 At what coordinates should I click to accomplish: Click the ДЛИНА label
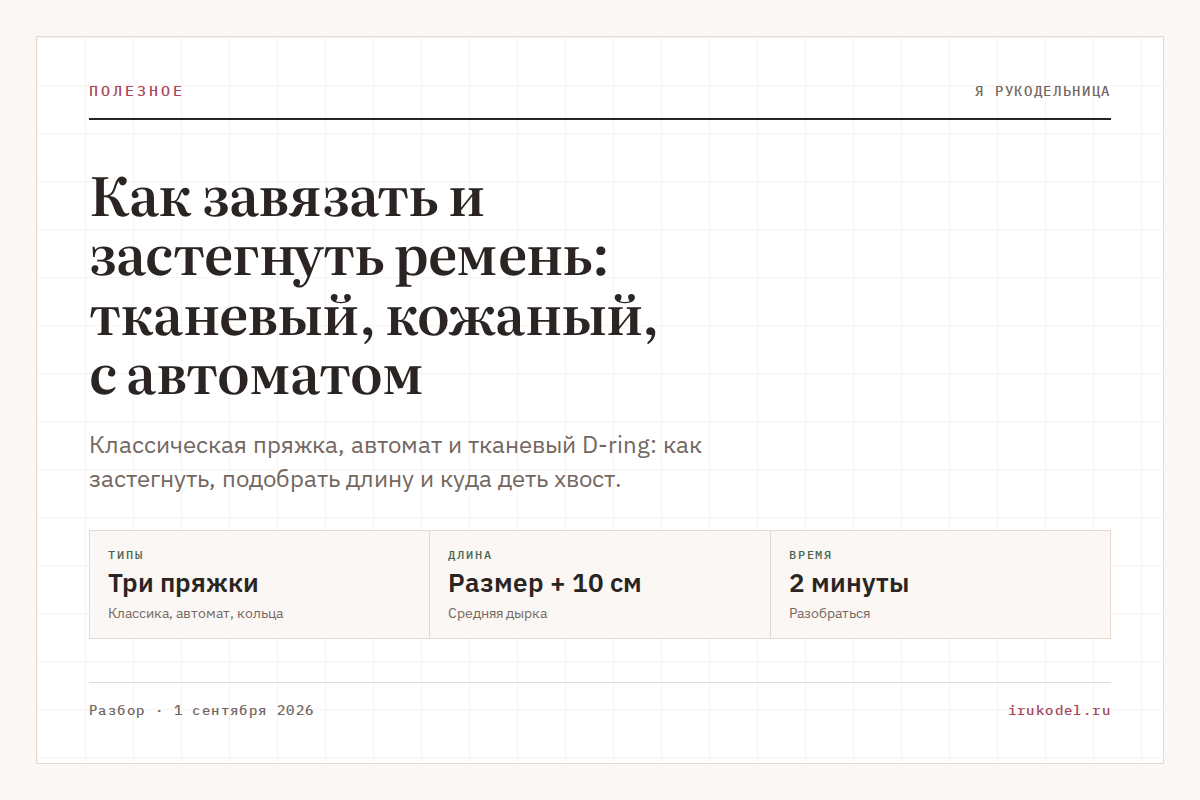coord(470,555)
